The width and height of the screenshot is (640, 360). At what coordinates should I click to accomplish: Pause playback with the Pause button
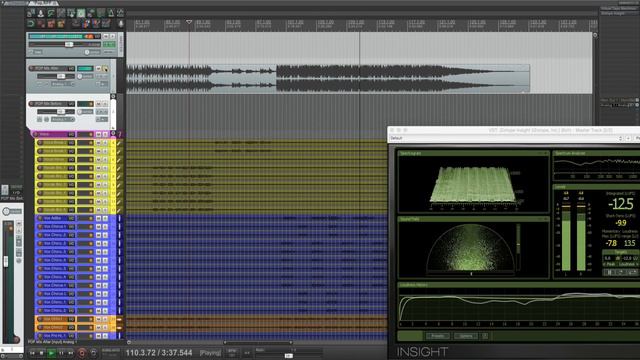tap(61, 353)
